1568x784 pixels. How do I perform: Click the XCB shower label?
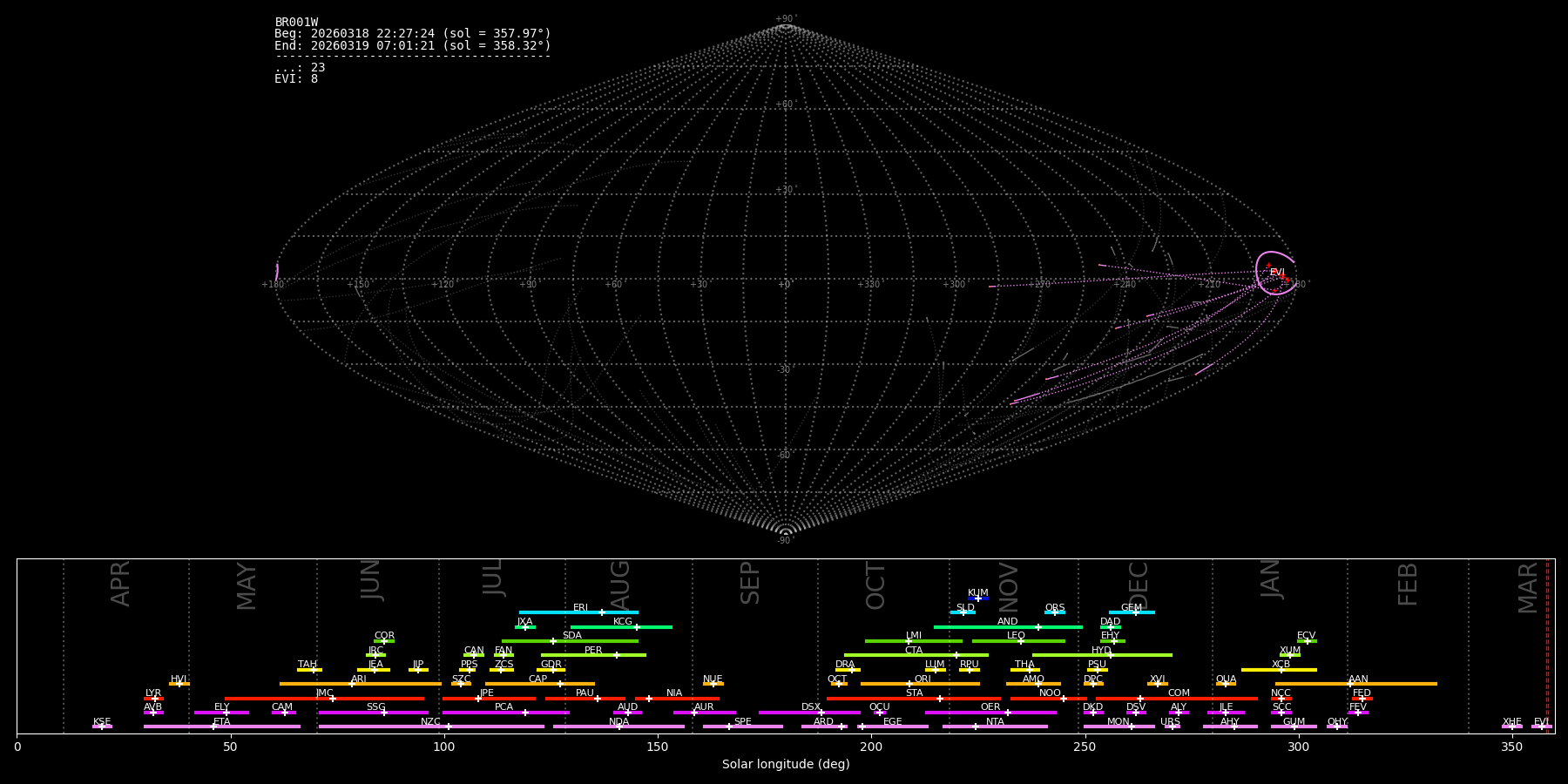(1281, 665)
